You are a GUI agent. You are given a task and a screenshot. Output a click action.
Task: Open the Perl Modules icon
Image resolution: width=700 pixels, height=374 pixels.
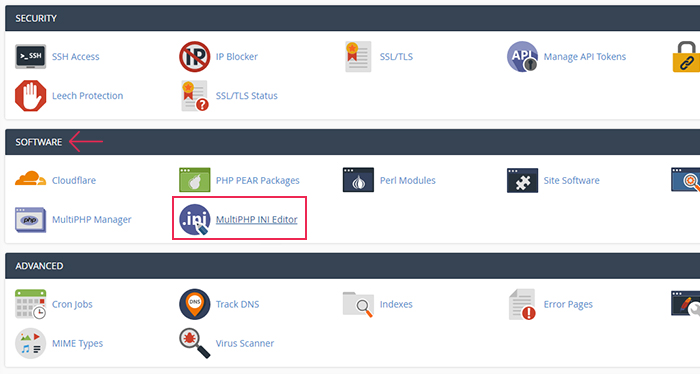pyautogui.click(x=358, y=180)
